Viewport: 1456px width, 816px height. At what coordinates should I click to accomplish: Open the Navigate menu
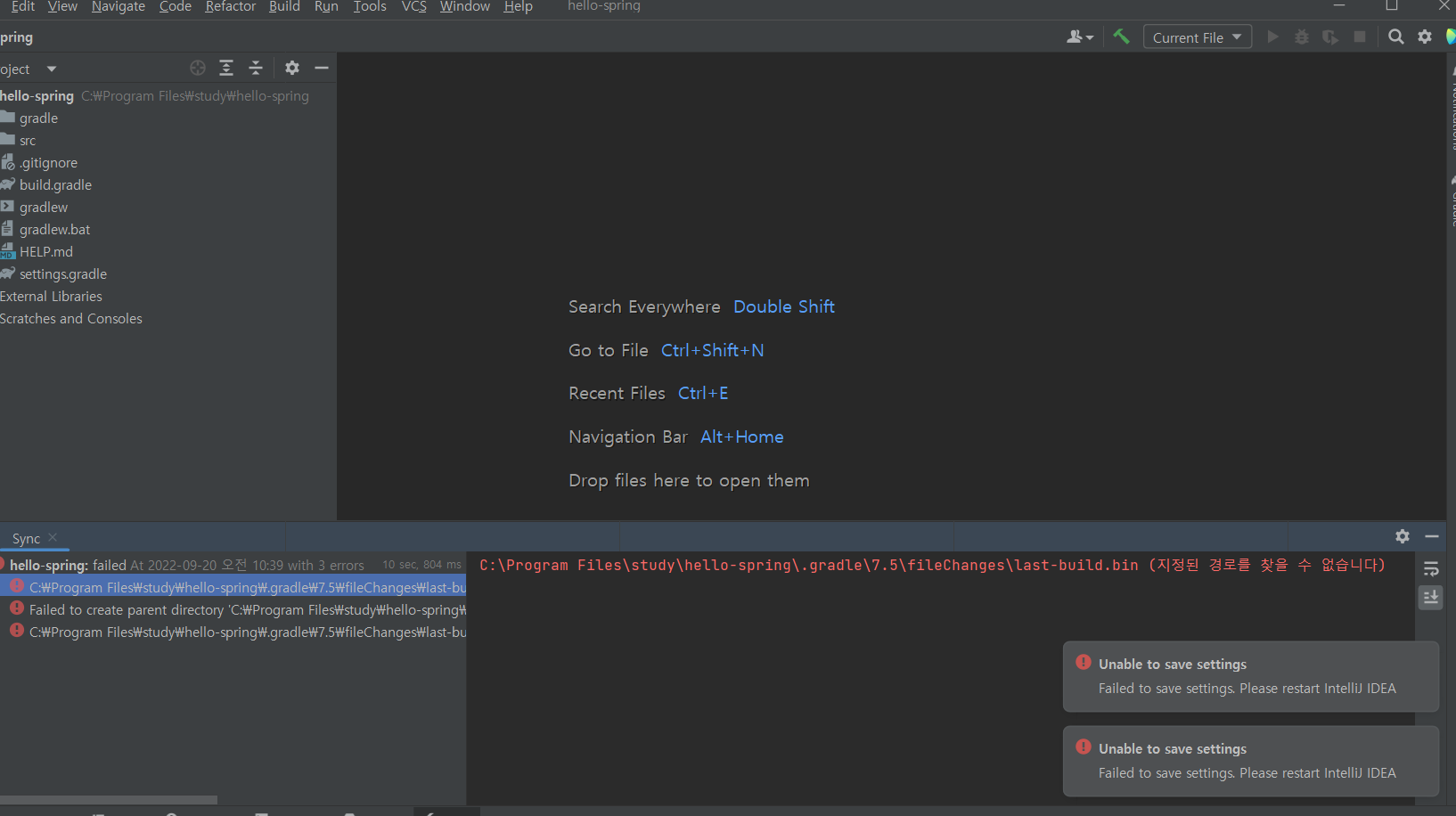pyautogui.click(x=119, y=6)
